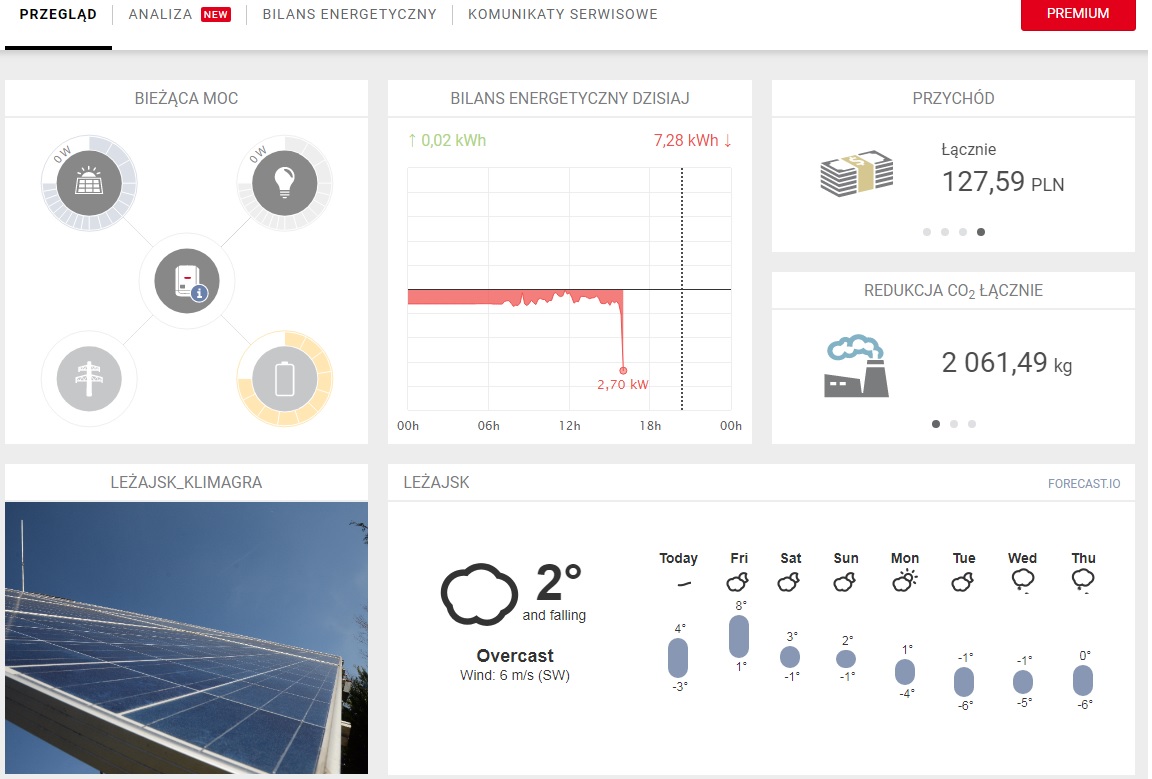This screenshot has width=1152, height=779.
Task: Click the NEW badge beside Analiza
Action: 216,15
